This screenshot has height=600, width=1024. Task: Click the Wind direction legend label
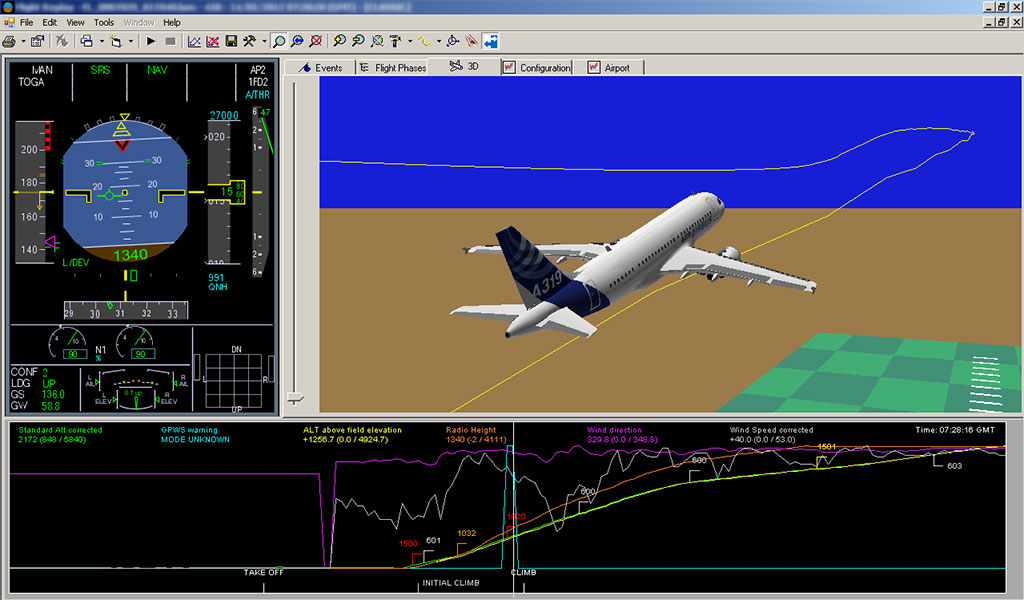pyautogui.click(x=614, y=430)
